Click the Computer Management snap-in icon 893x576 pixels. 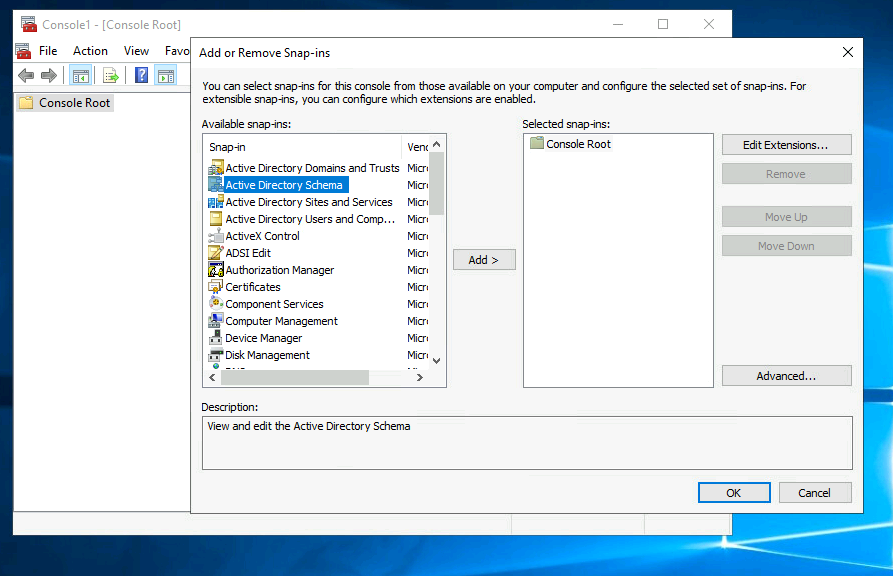click(x=216, y=321)
